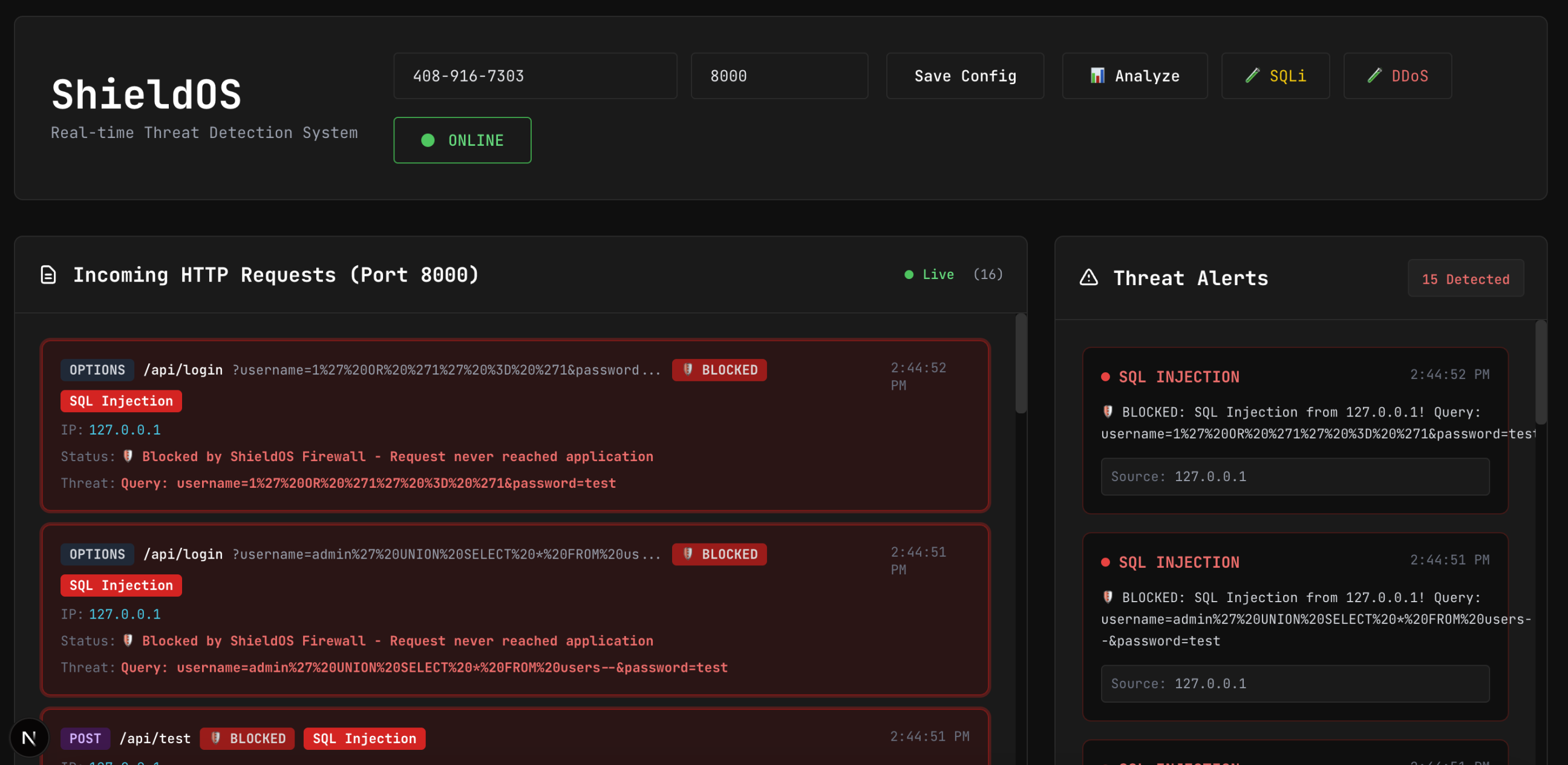Screen dimensions: 1568x765
Task: Click the port 8000 input field
Action: (779, 76)
